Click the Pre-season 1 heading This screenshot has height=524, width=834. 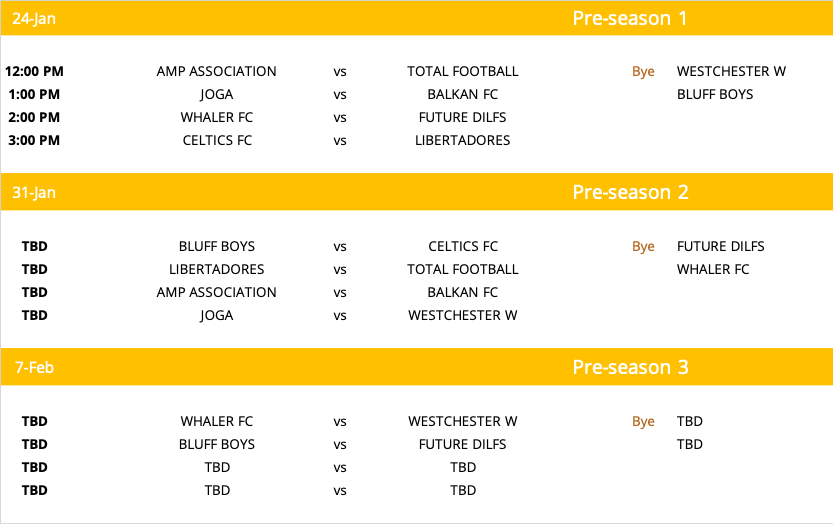pyautogui.click(x=630, y=19)
